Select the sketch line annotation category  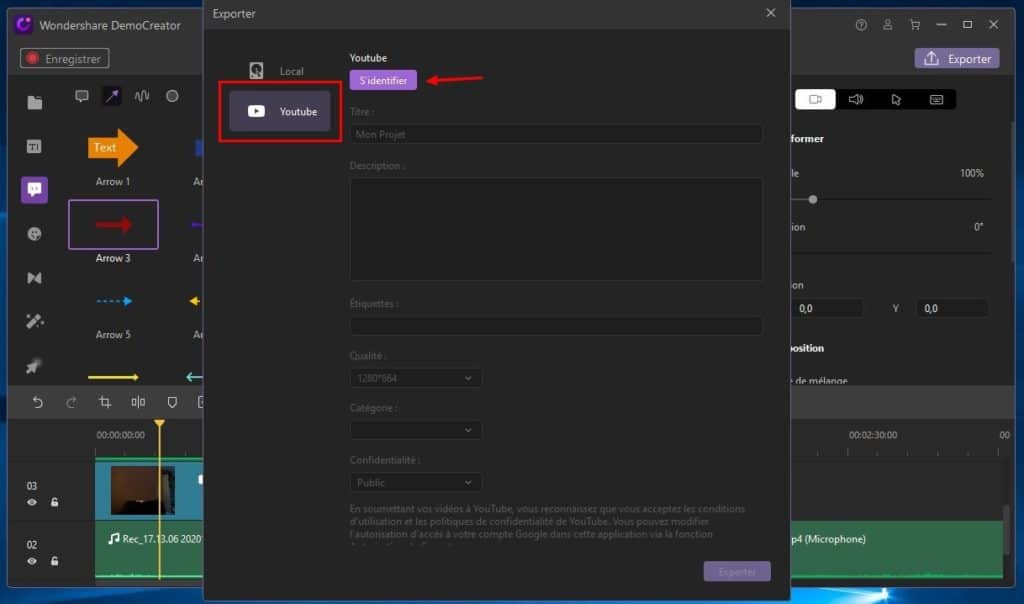pos(142,96)
